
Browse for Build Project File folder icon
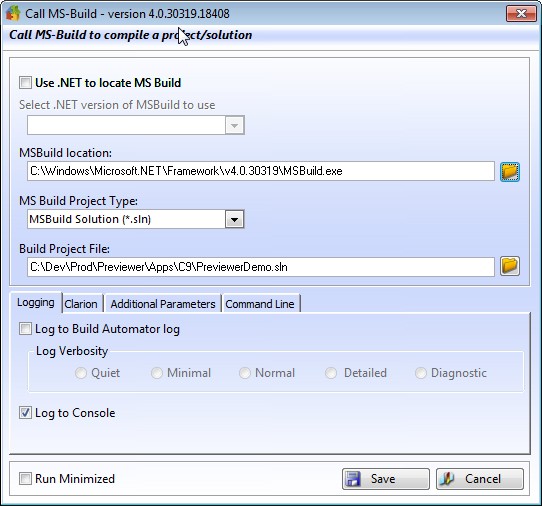[x=510, y=266]
